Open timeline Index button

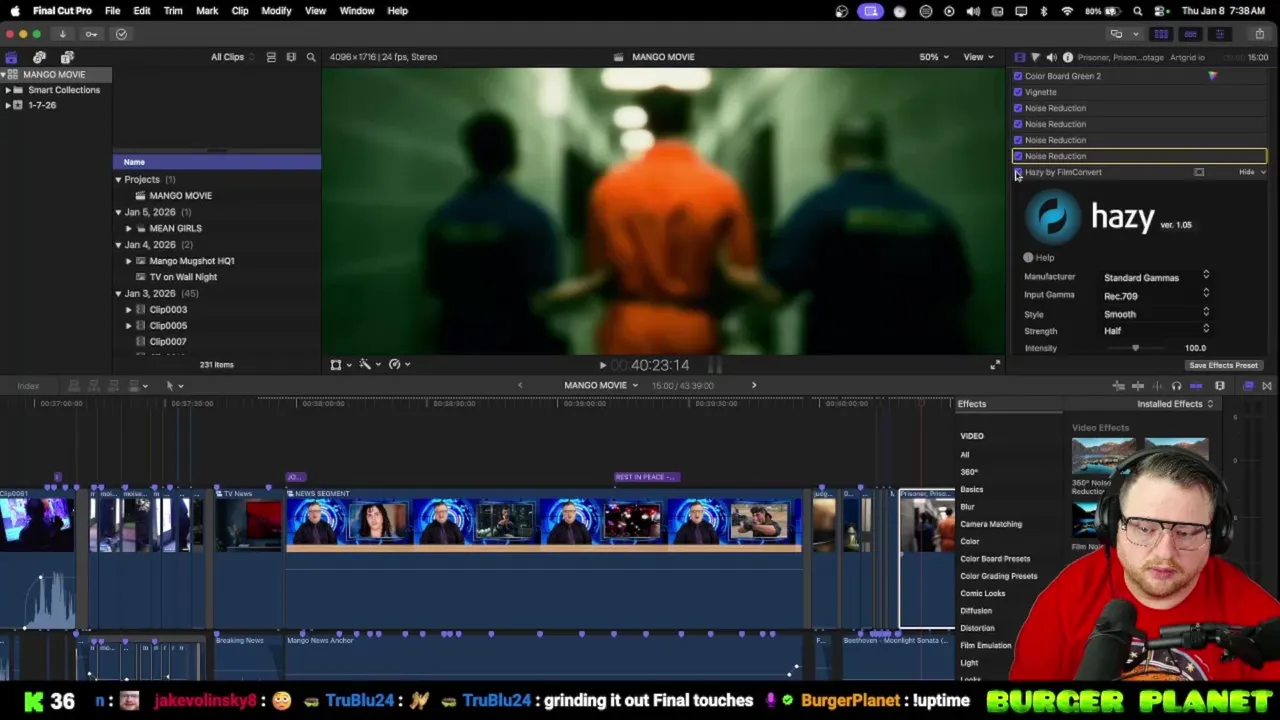click(28, 386)
